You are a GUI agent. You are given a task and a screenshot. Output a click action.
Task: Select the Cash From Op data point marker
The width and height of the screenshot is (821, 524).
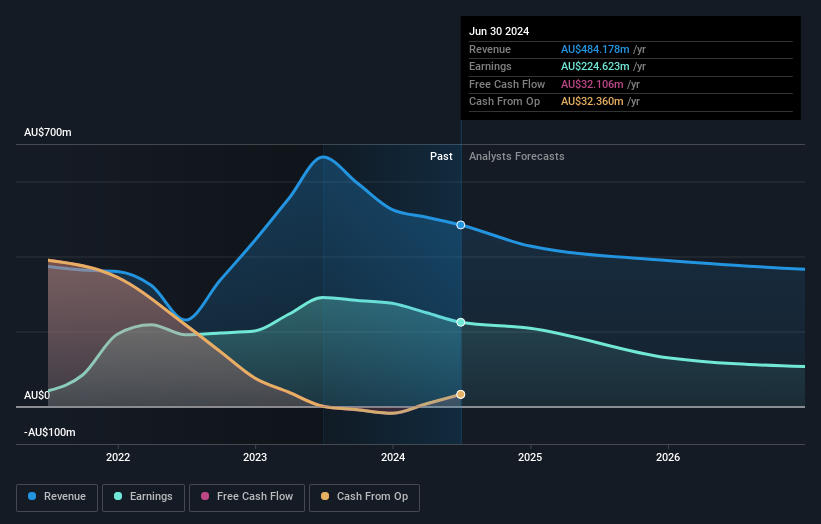(460, 395)
